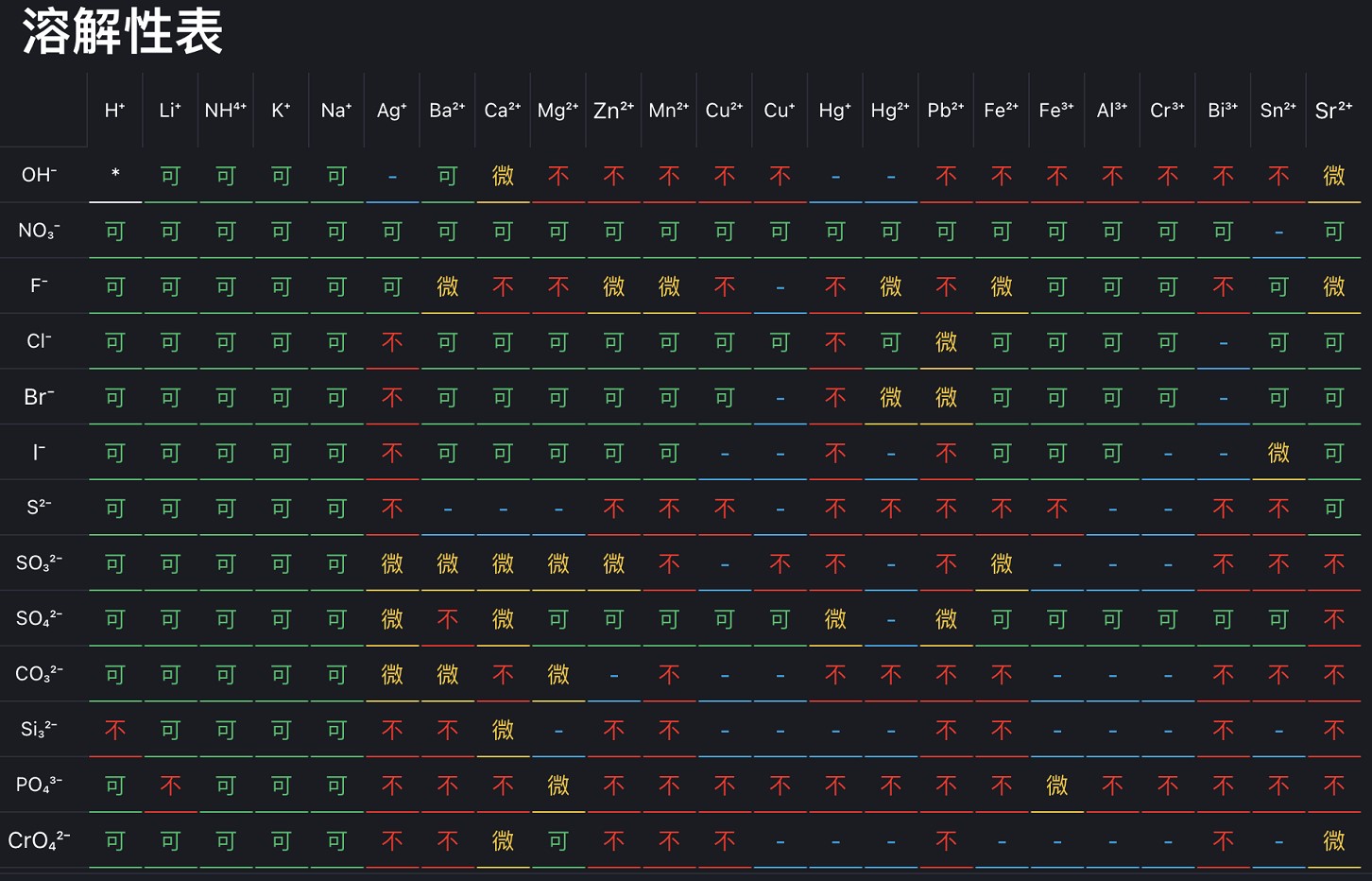Click the 溶解性表 page title

tap(122, 32)
